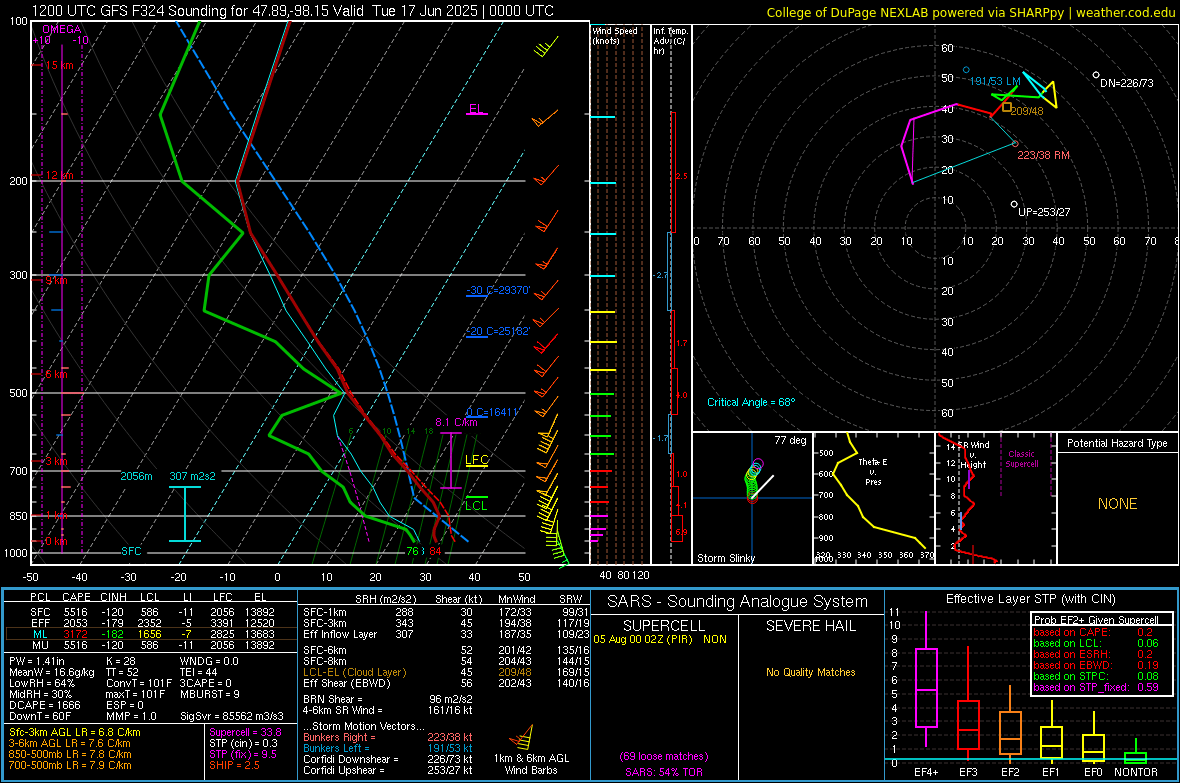This screenshot has width=1180, height=783.
Task: Click the Corfidi Downshear row
Action: (388, 759)
